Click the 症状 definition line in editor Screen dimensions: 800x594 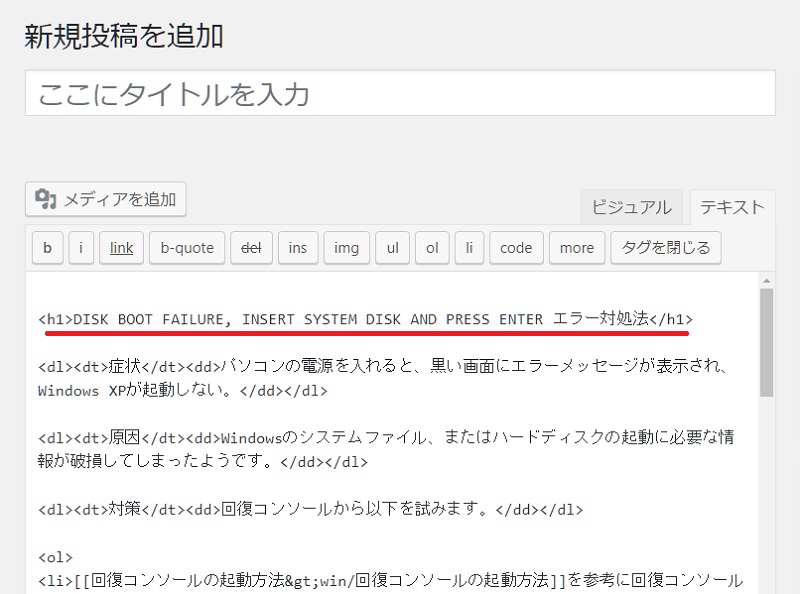[383, 378]
